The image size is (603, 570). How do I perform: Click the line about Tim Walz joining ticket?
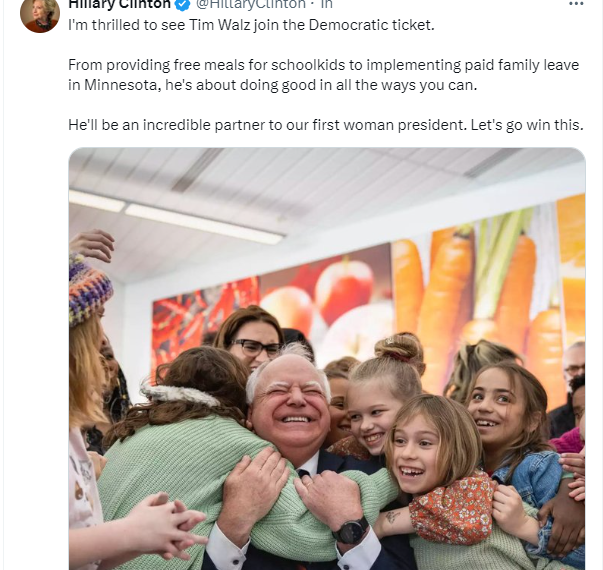251,25
